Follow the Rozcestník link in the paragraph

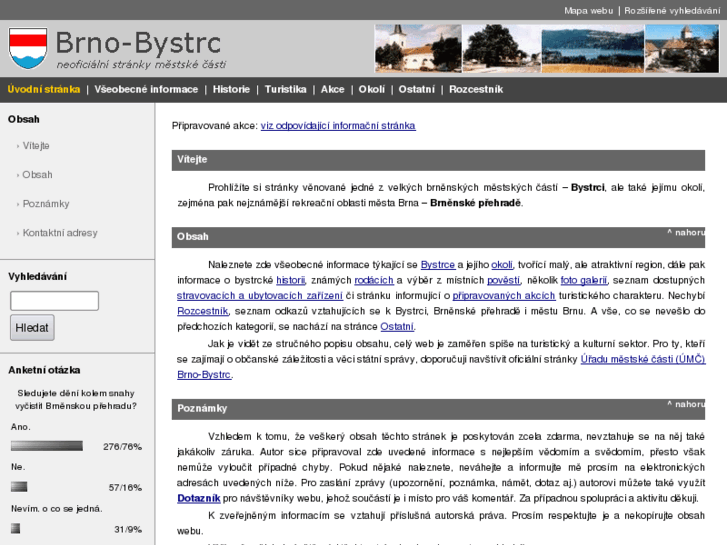[x=203, y=311]
